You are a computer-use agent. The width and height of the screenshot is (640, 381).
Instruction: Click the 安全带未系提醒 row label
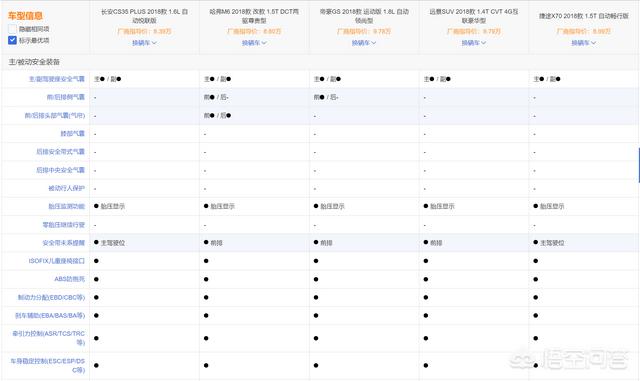pos(64,243)
